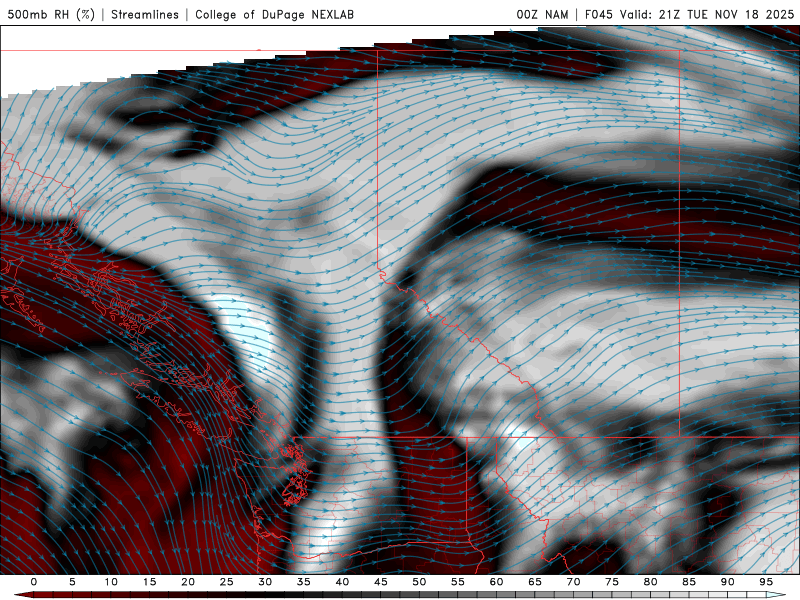The height and width of the screenshot is (600, 800).
Task: Click the "40" label on the colorbar scale
Action: pyautogui.click(x=342, y=582)
